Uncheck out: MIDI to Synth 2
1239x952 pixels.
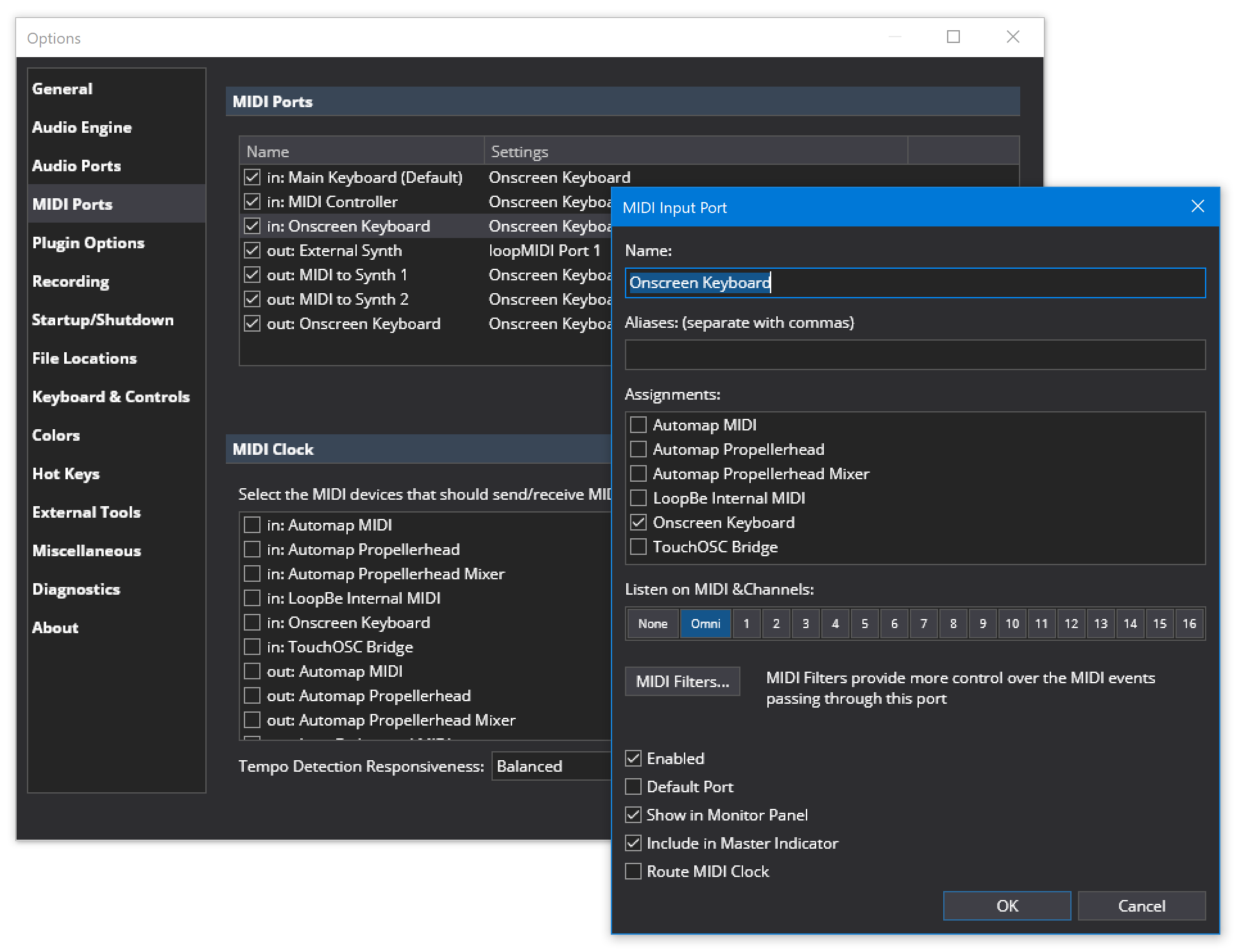click(252, 299)
